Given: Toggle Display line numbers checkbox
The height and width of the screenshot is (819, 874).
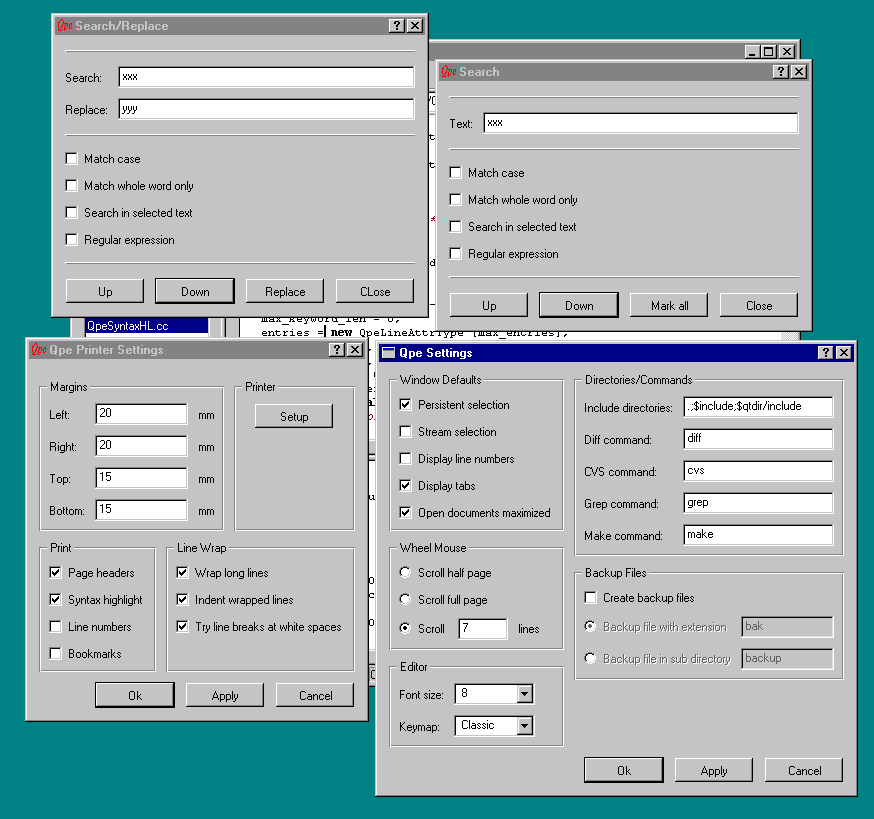Looking at the screenshot, I should point(405,459).
